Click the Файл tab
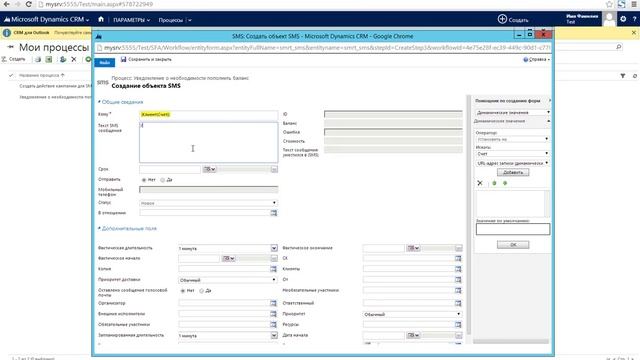This screenshot has height=360, width=640. (104, 62)
